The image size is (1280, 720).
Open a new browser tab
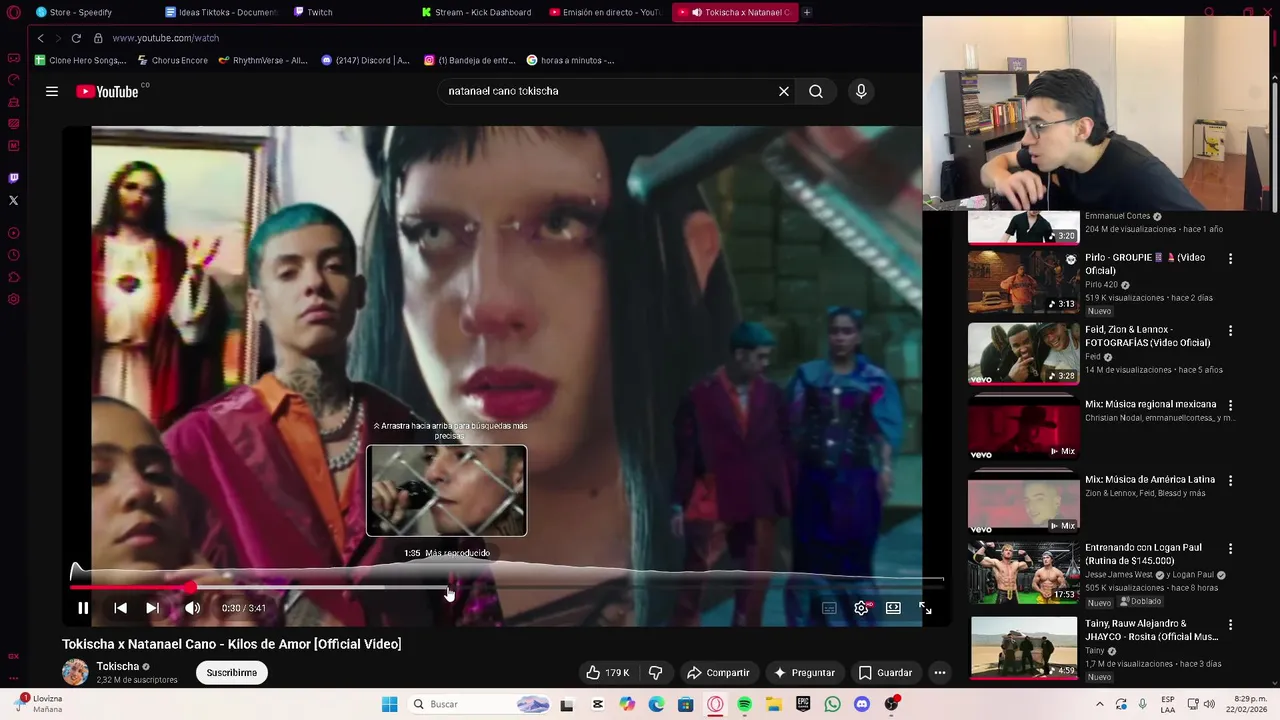[x=807, y=12]
